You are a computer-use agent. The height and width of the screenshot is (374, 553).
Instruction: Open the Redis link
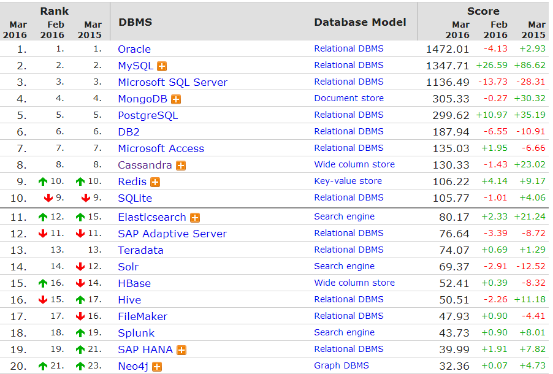click(x=132, y=182)
